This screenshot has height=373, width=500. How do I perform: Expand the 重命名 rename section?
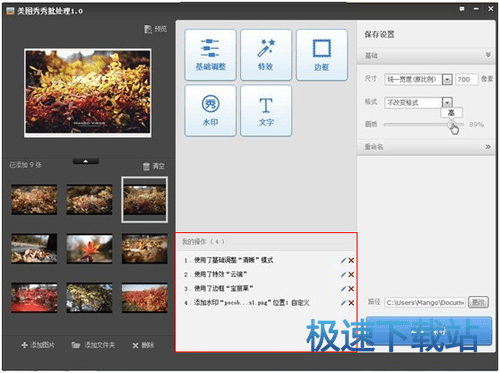click(x=488, y=147)
